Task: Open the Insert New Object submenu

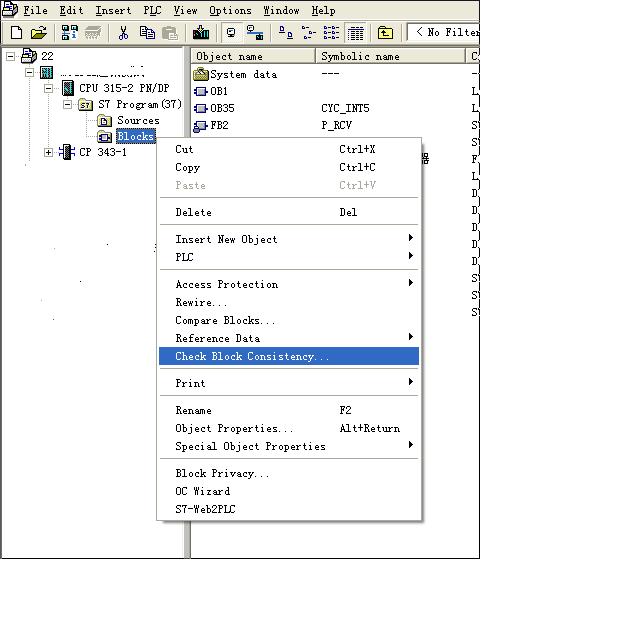Action: click(x=289, y=239)
